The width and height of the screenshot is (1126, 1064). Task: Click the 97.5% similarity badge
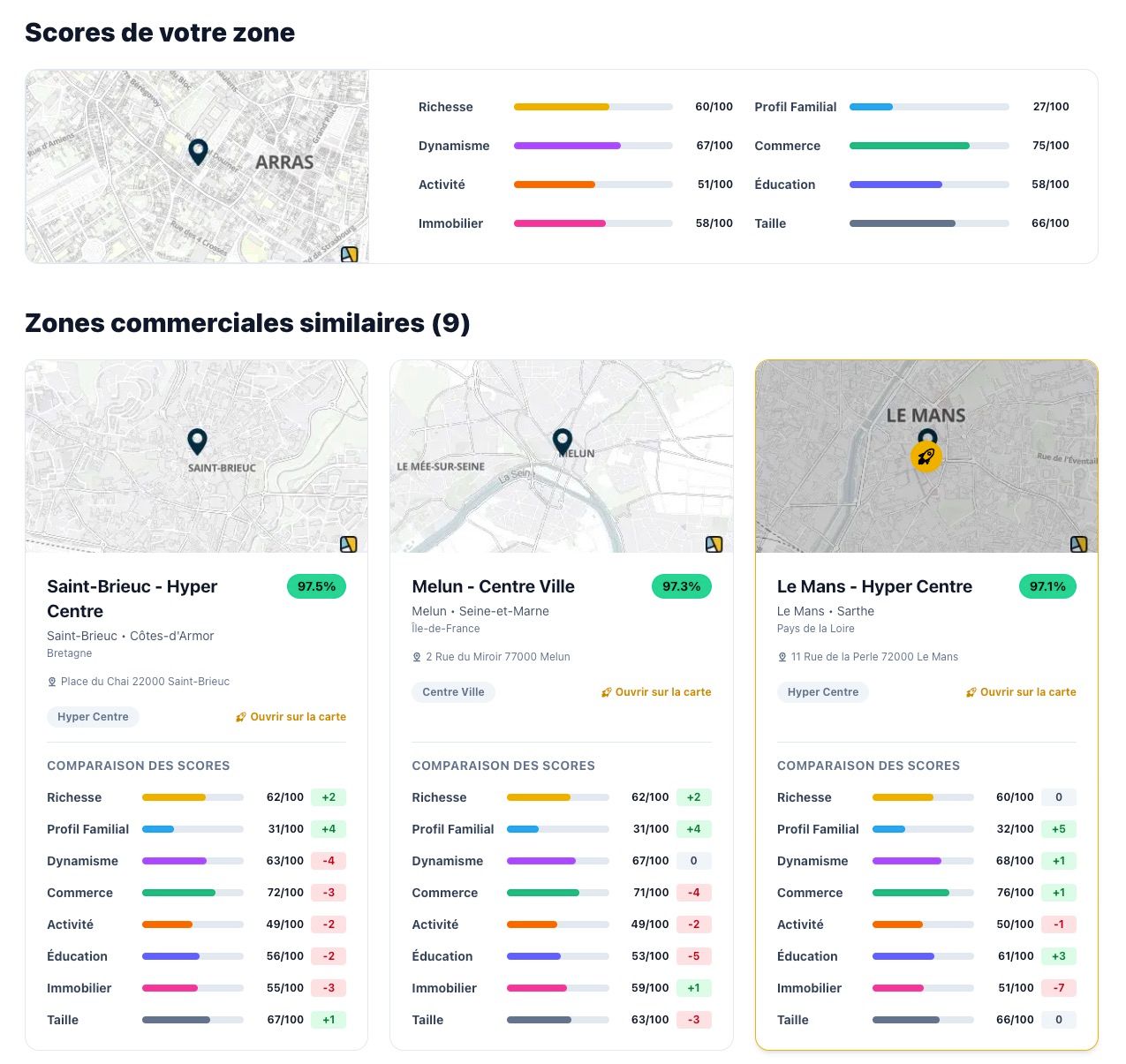coord(316,586)
